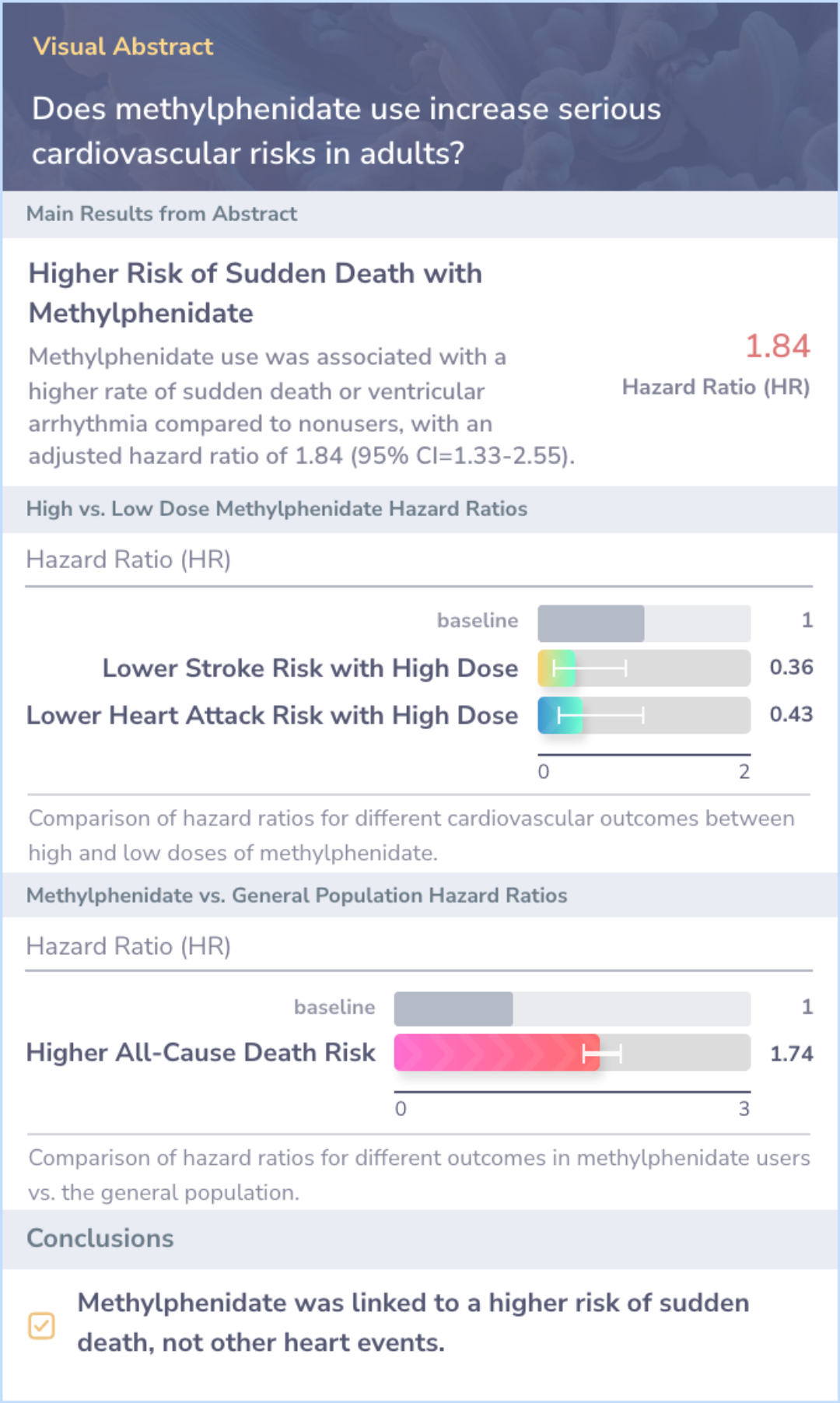Click the "Lower Heart Attack Risk with High Dose" label

272,716
